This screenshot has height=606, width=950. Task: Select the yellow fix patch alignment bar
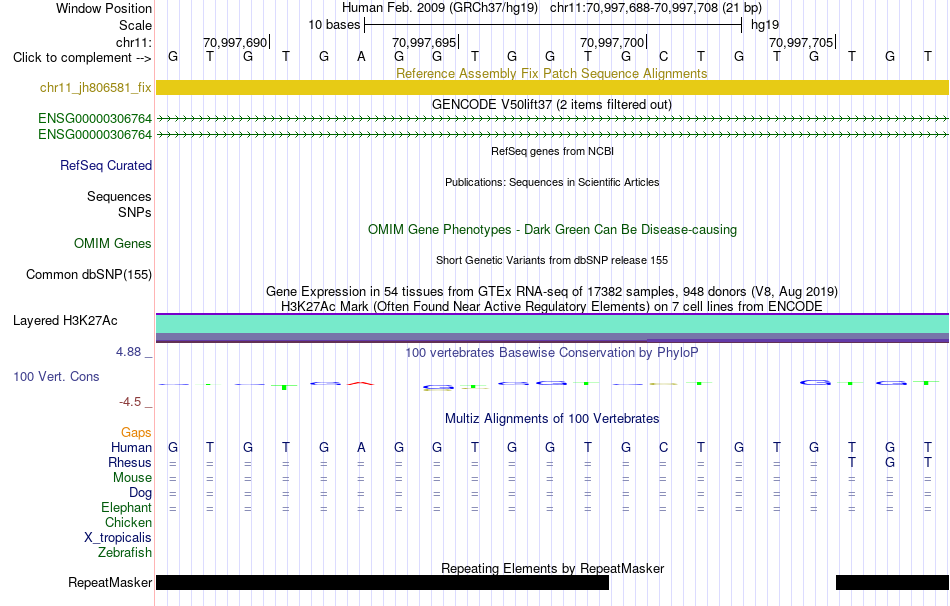[x=552, y=87]
